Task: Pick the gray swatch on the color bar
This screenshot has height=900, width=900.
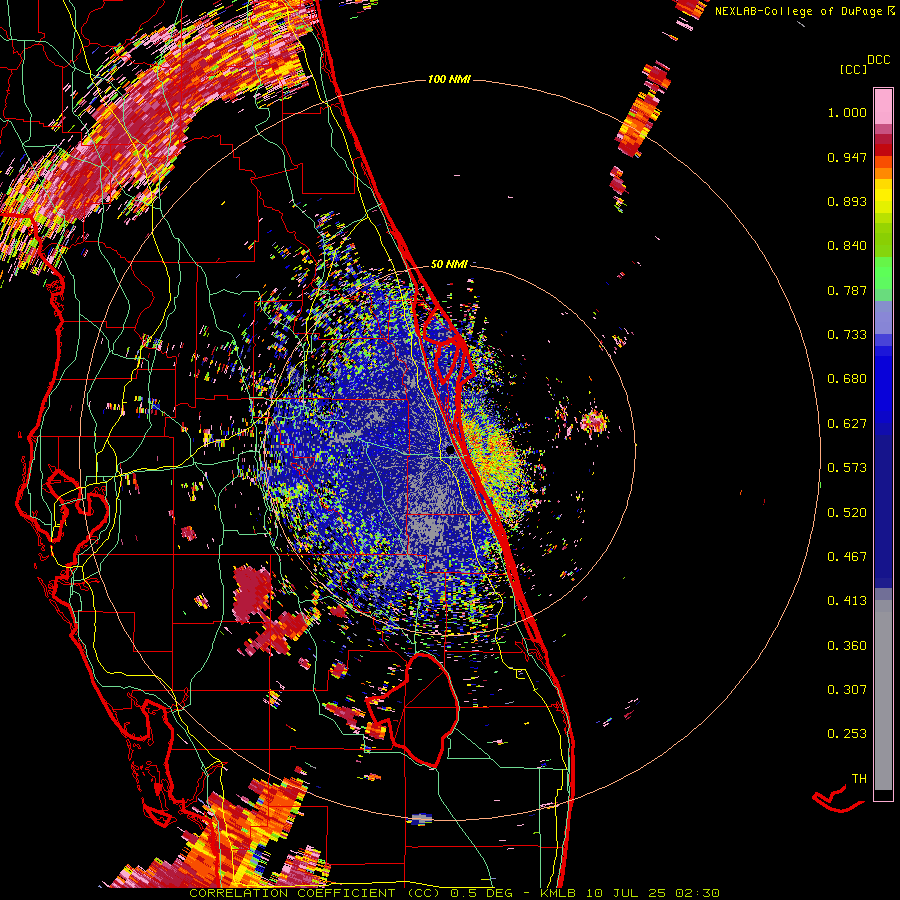Action: [x=883, y=695]
